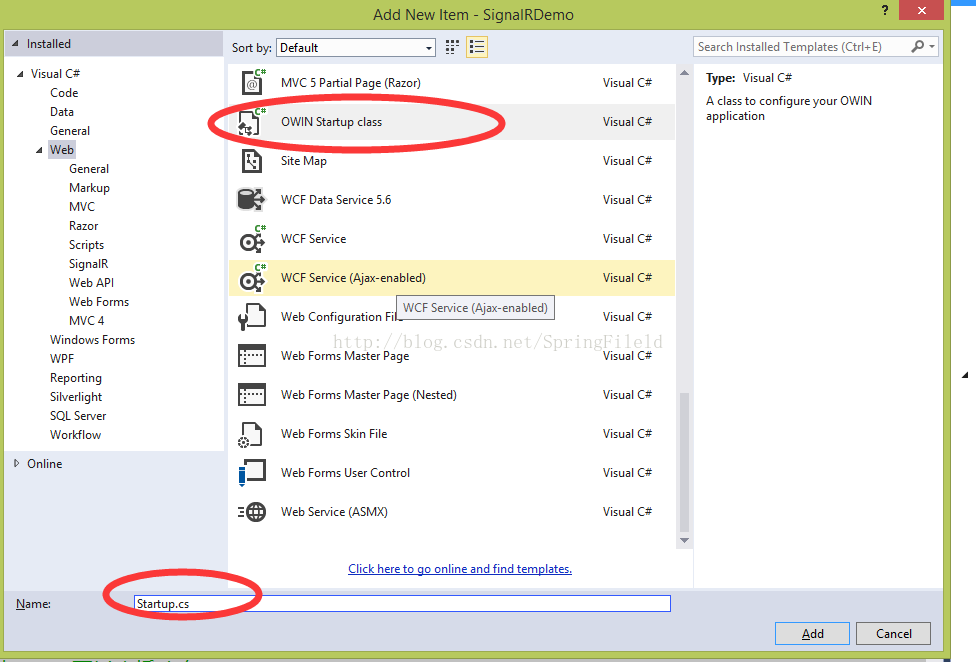
Task: Select General under Visual C#
Action: click(x=70, y=131)
